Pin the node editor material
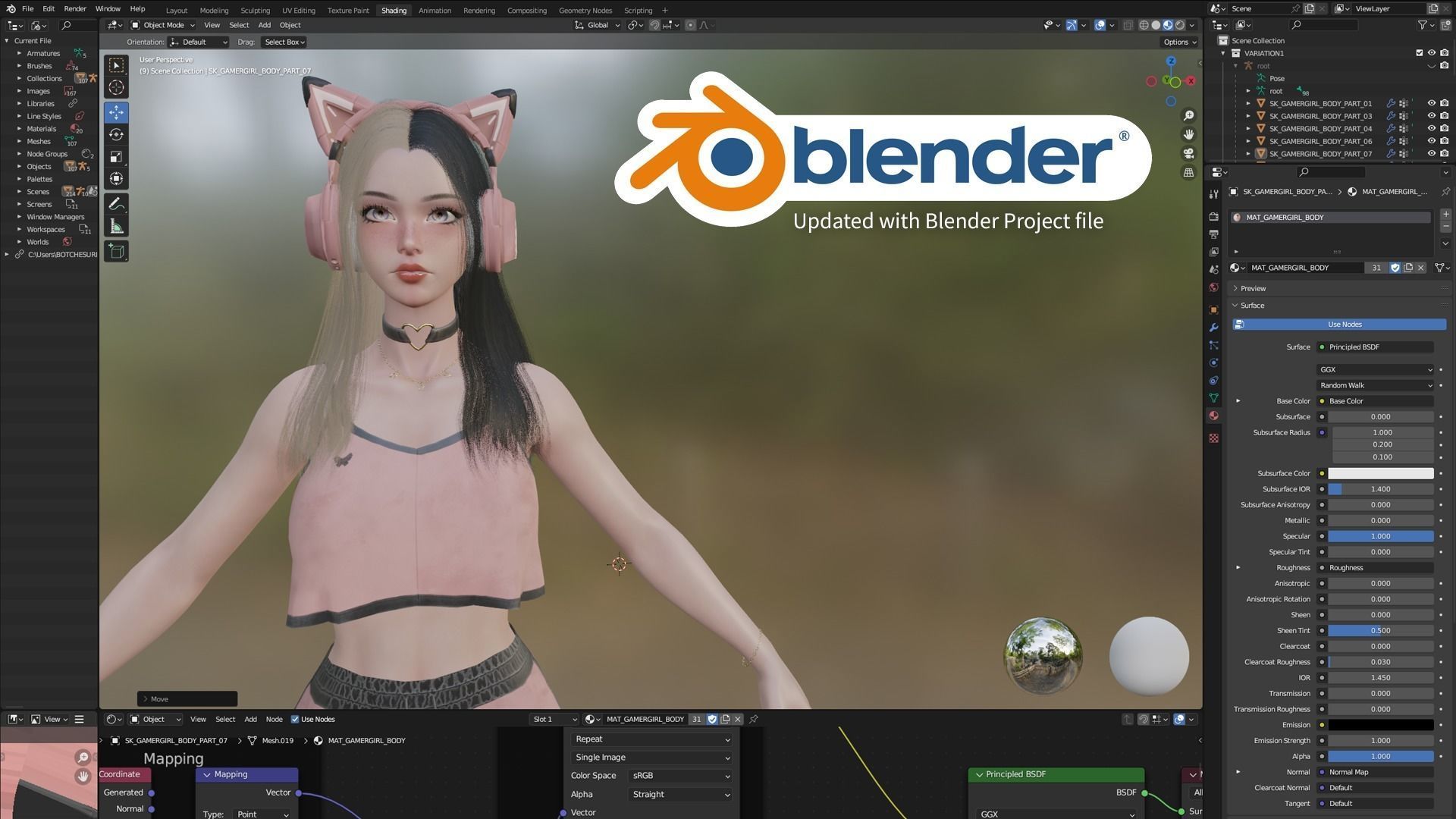The height and width of the screenshot is (819, 1456). point(754,719)
